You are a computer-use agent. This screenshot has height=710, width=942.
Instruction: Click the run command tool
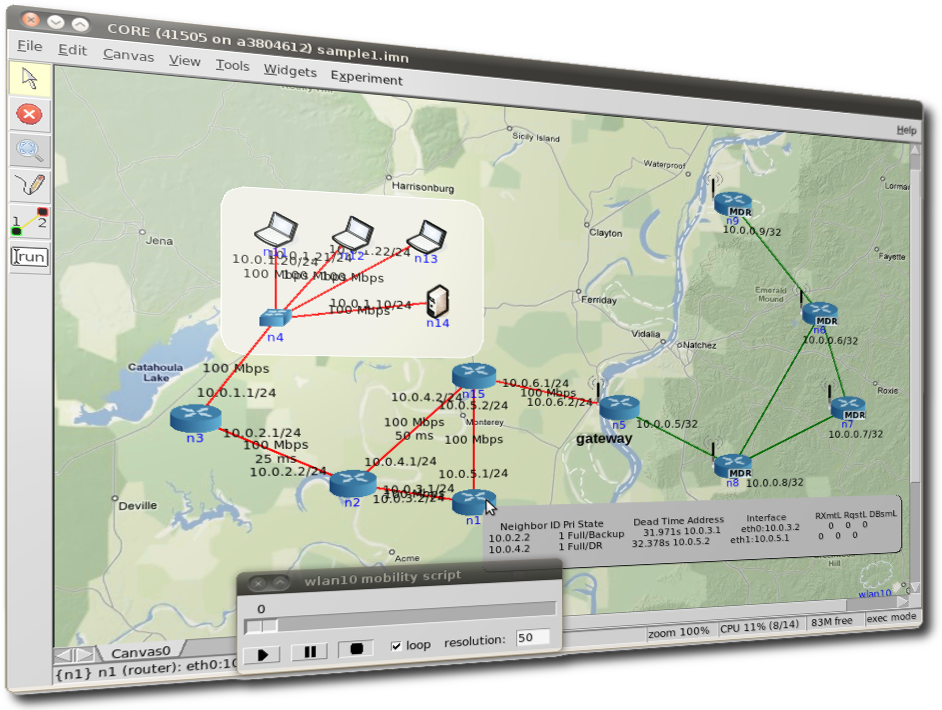(x=30, y=257)
